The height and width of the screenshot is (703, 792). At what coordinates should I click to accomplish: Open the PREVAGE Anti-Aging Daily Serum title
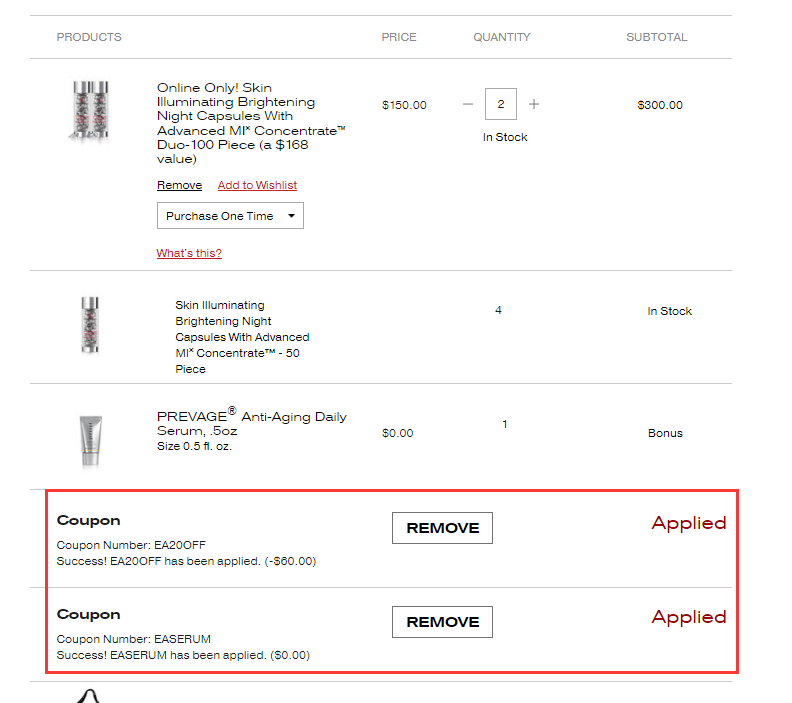click(x=251, y=423)
